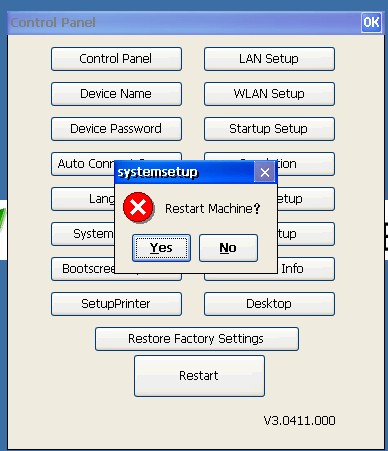
Task: Click the large Restart button
Action: click(199, 376)
